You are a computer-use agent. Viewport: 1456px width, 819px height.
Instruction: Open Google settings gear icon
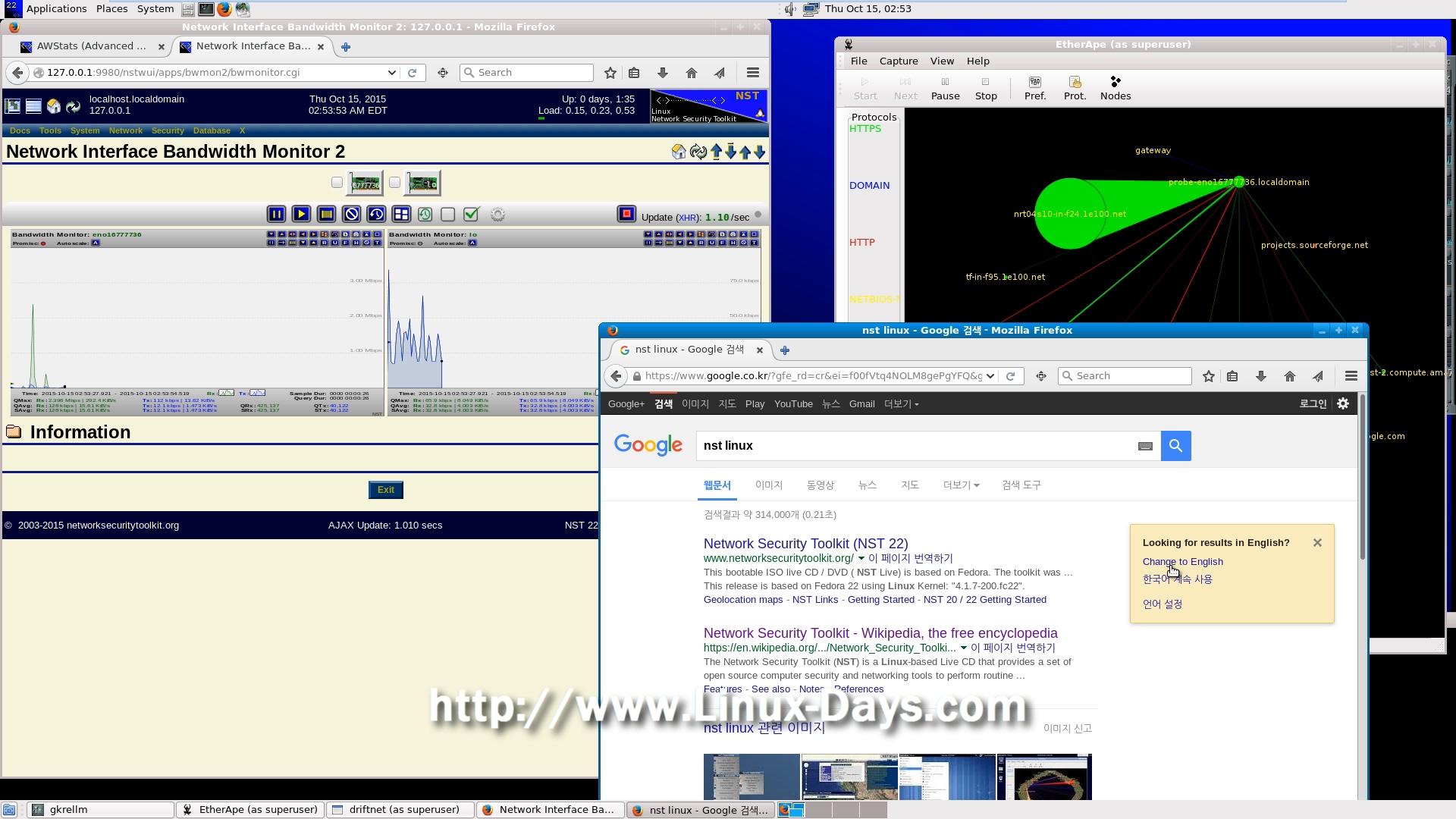(x=1343, y=403)
